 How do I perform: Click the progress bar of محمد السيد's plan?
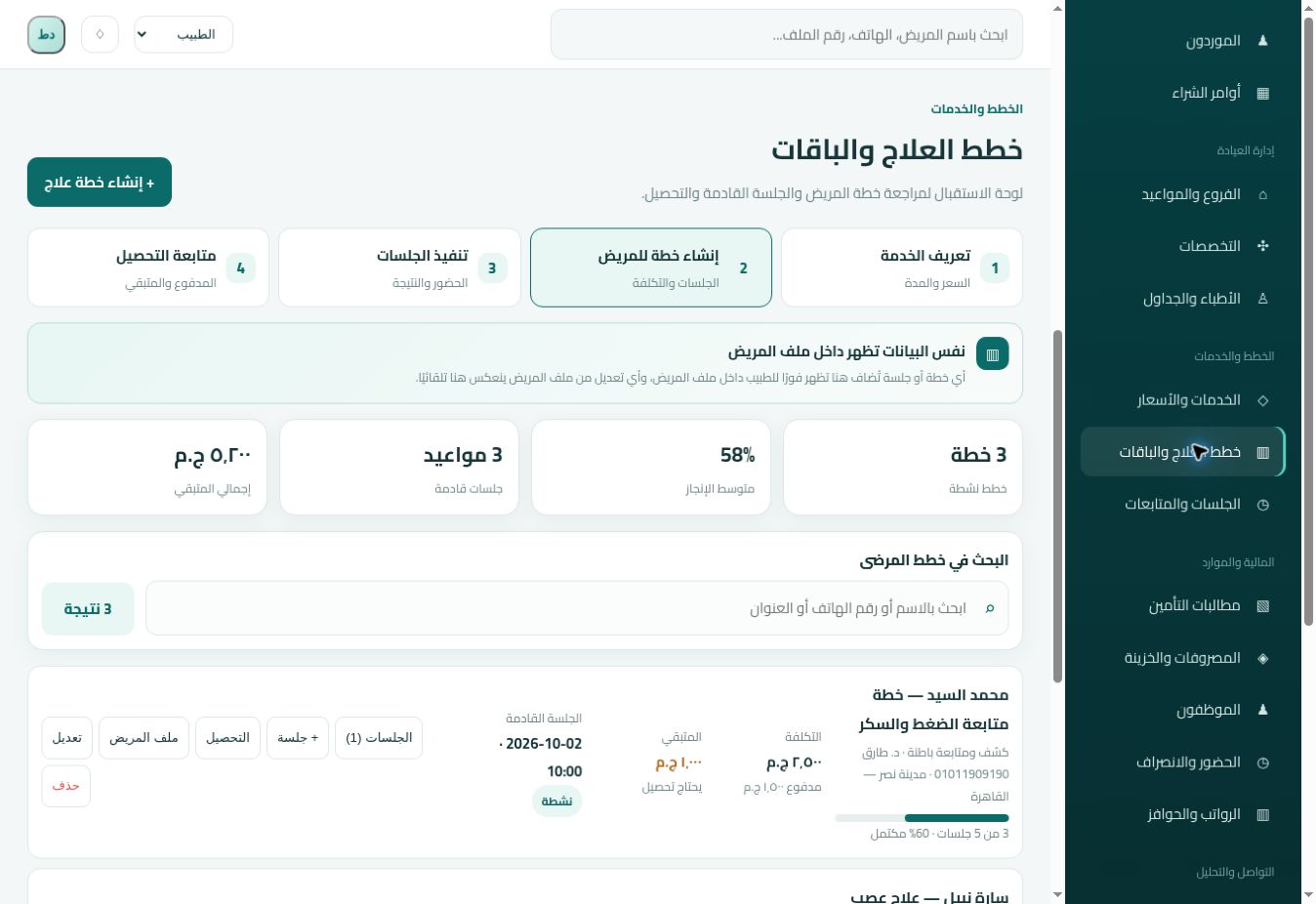point(922,818)
